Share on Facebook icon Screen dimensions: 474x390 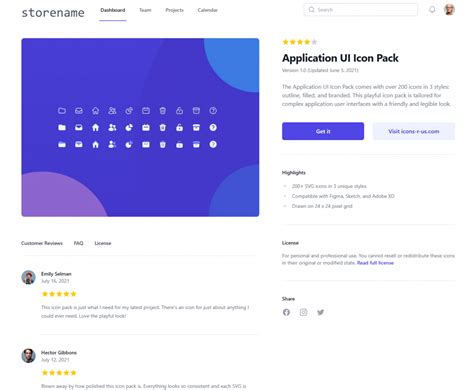tap(286, 312)
